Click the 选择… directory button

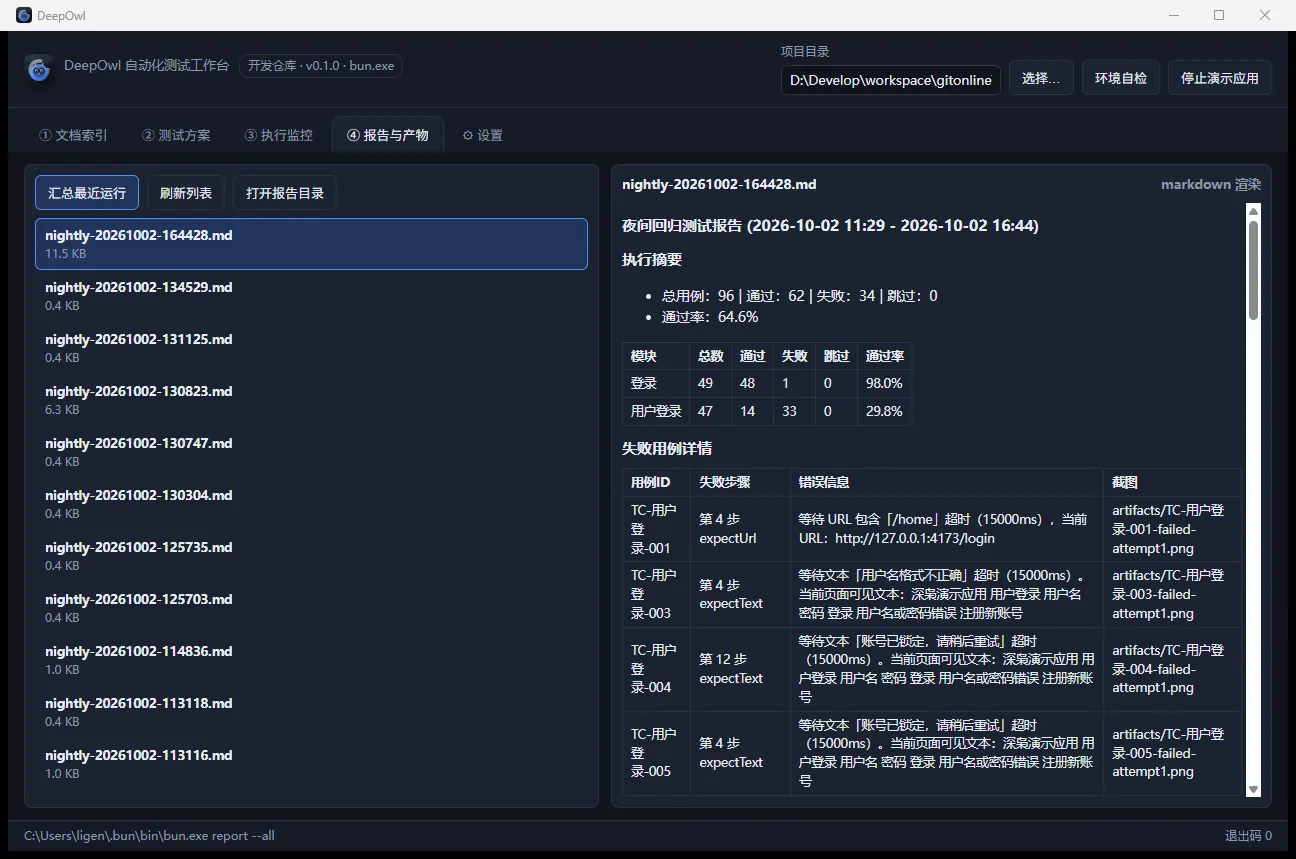click(x=1041, y=78)
